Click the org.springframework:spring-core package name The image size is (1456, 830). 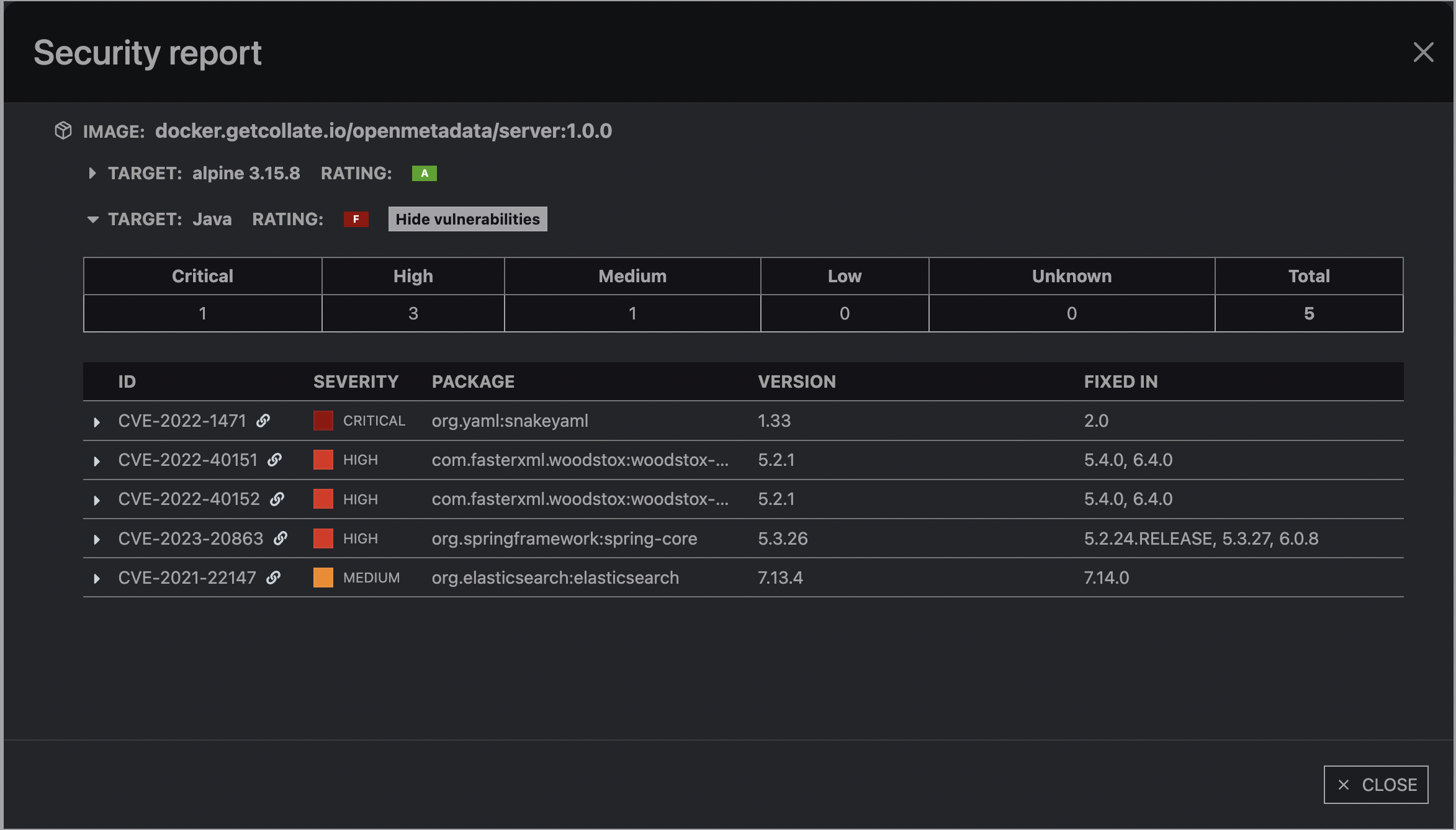564,538
